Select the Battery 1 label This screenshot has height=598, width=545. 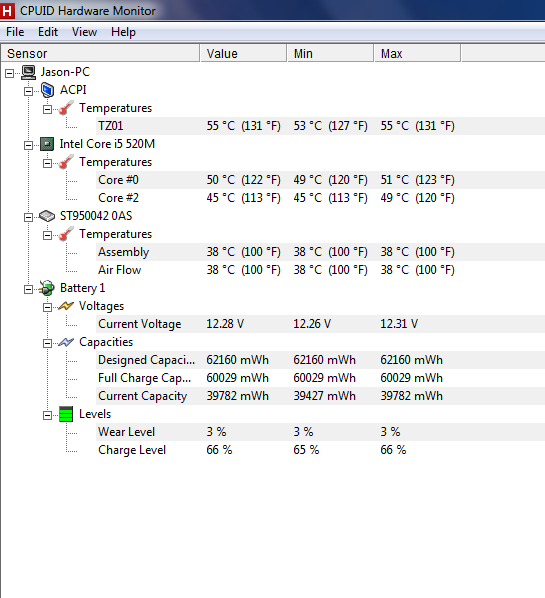point(82,288)
